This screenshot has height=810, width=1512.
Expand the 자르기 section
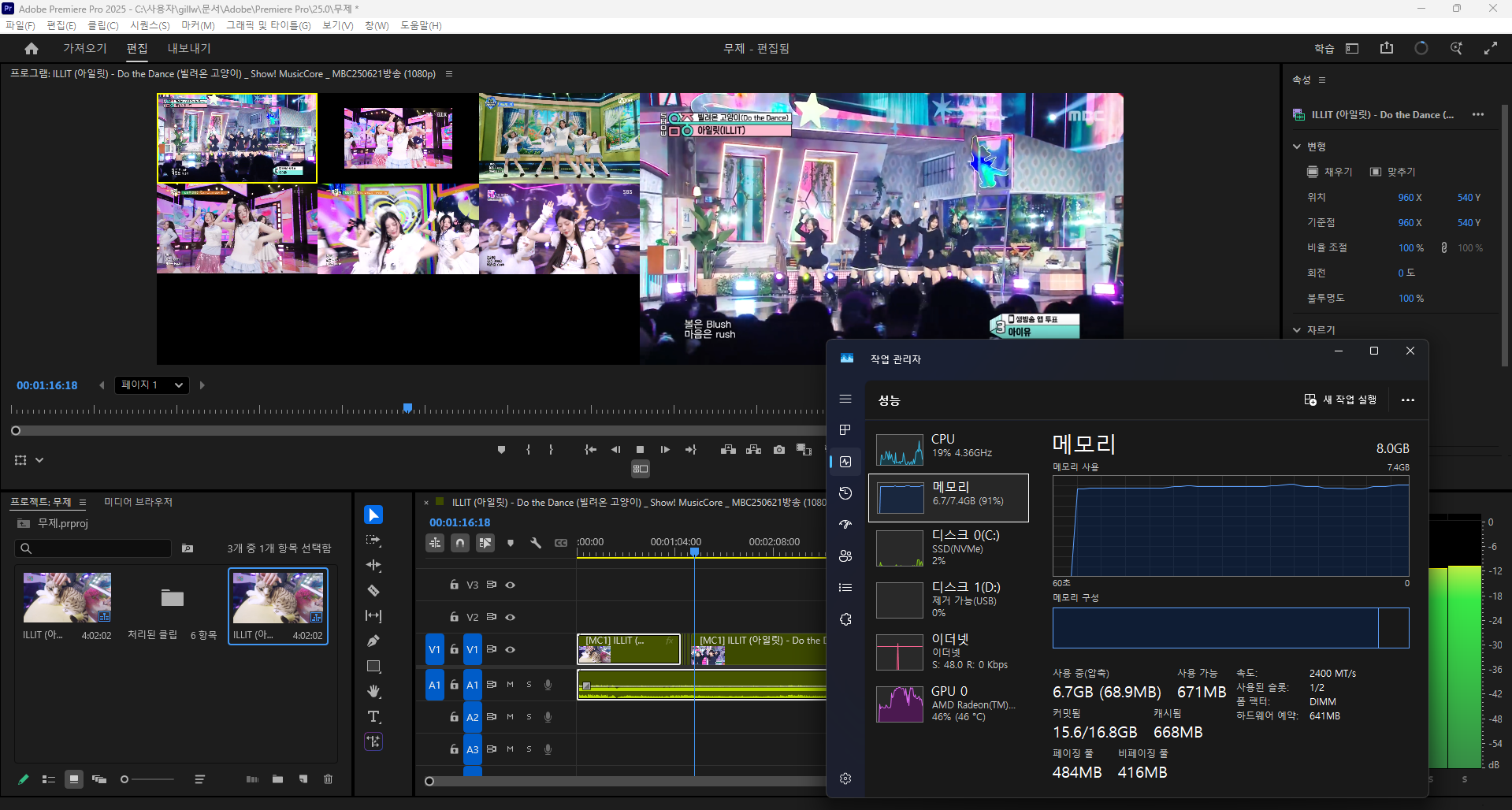tap(1297, 330)
